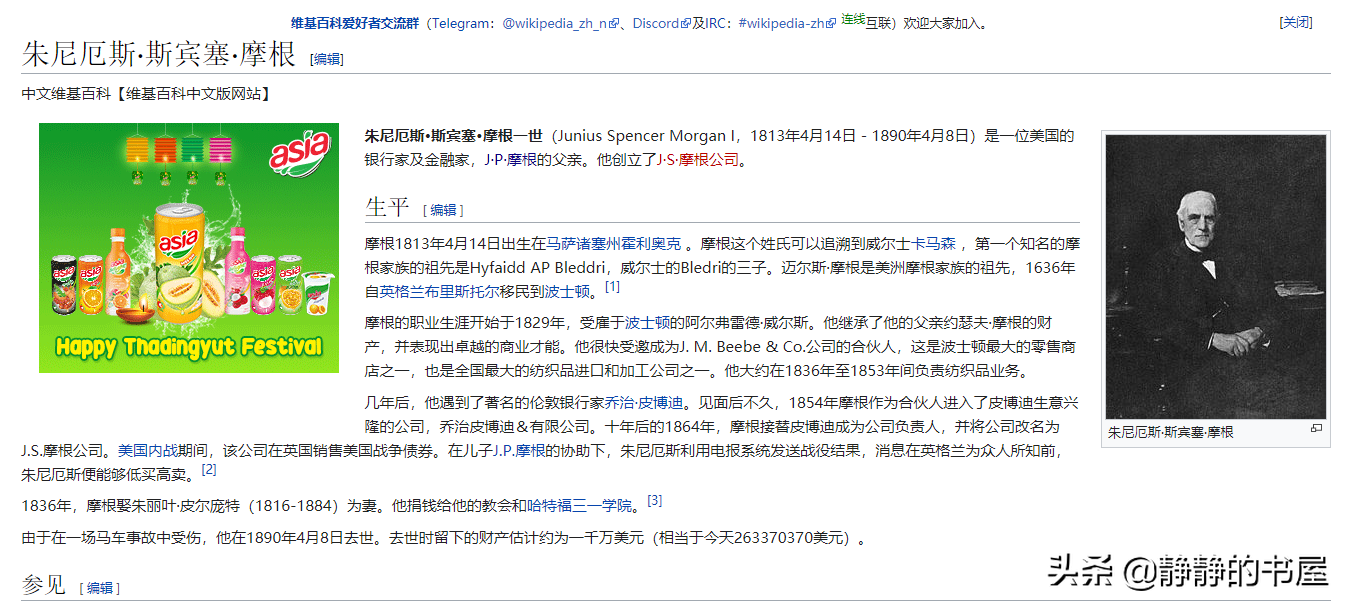Edit the 生平 section
The width and height of the screenshot is (1347, 607).
pyautogui.click(x=443, y=210)
